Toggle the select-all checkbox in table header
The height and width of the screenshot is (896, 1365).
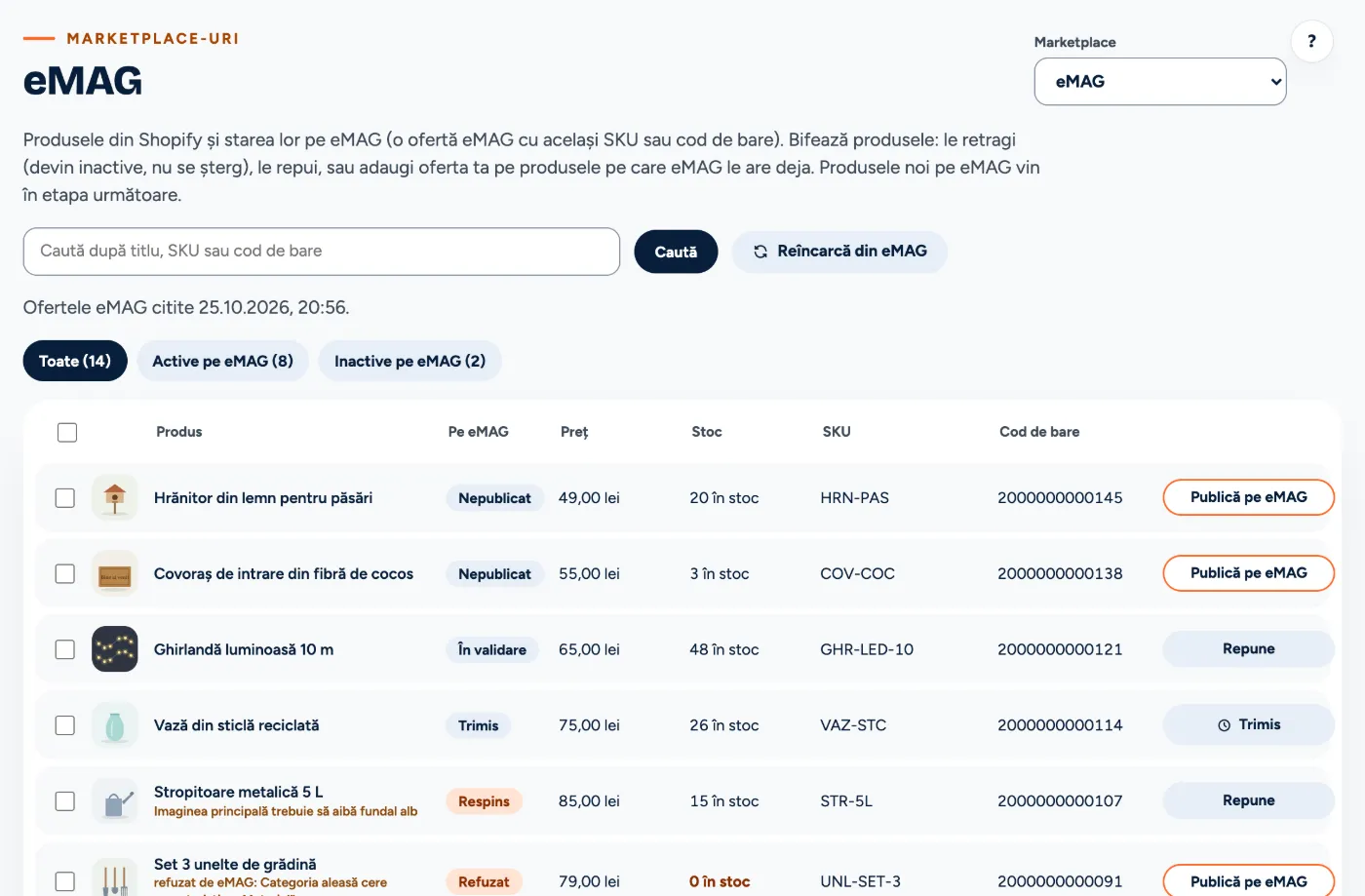click(67, 432)
